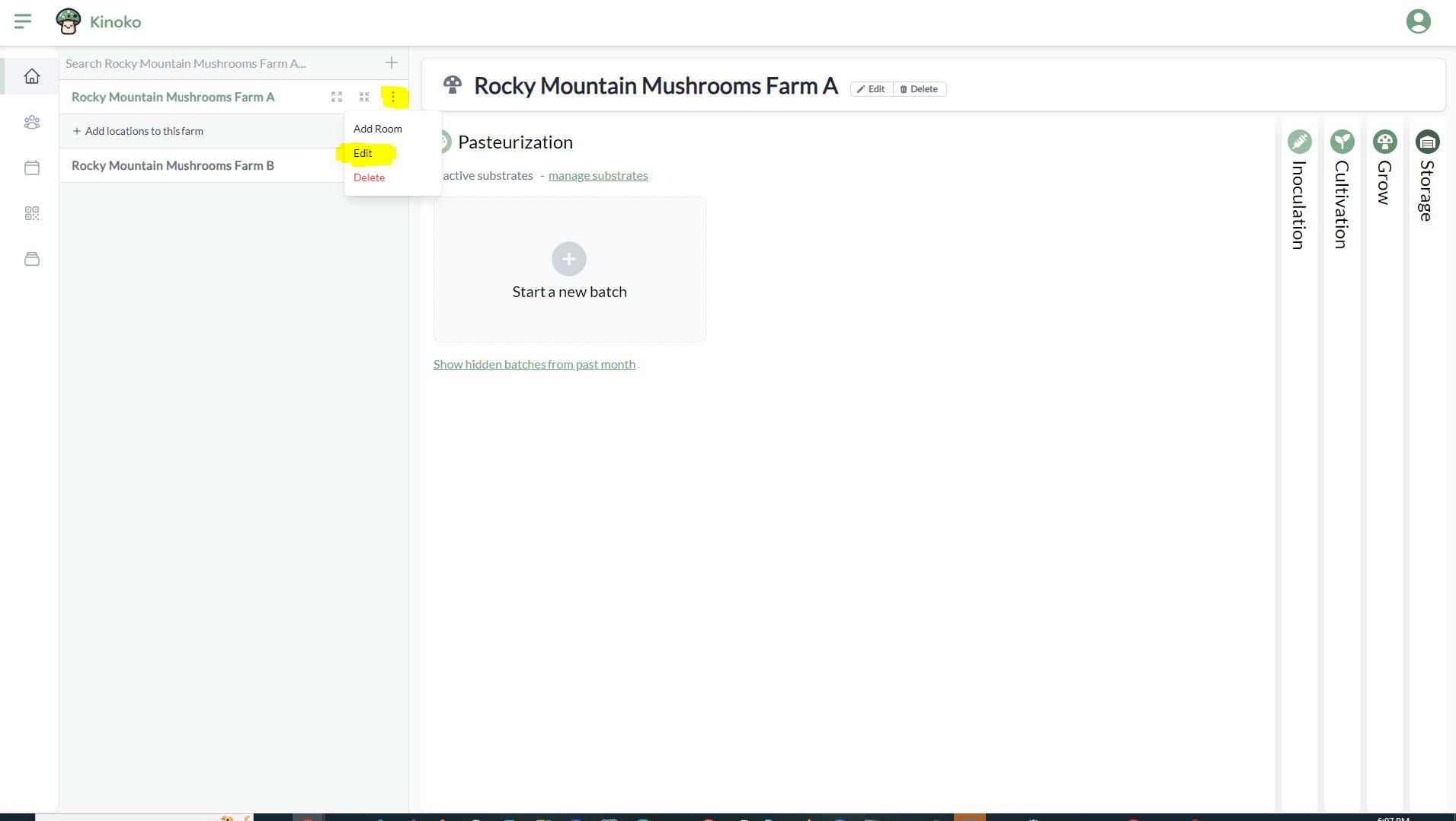Open the hamburger menu icon

[x=23, y=21]
